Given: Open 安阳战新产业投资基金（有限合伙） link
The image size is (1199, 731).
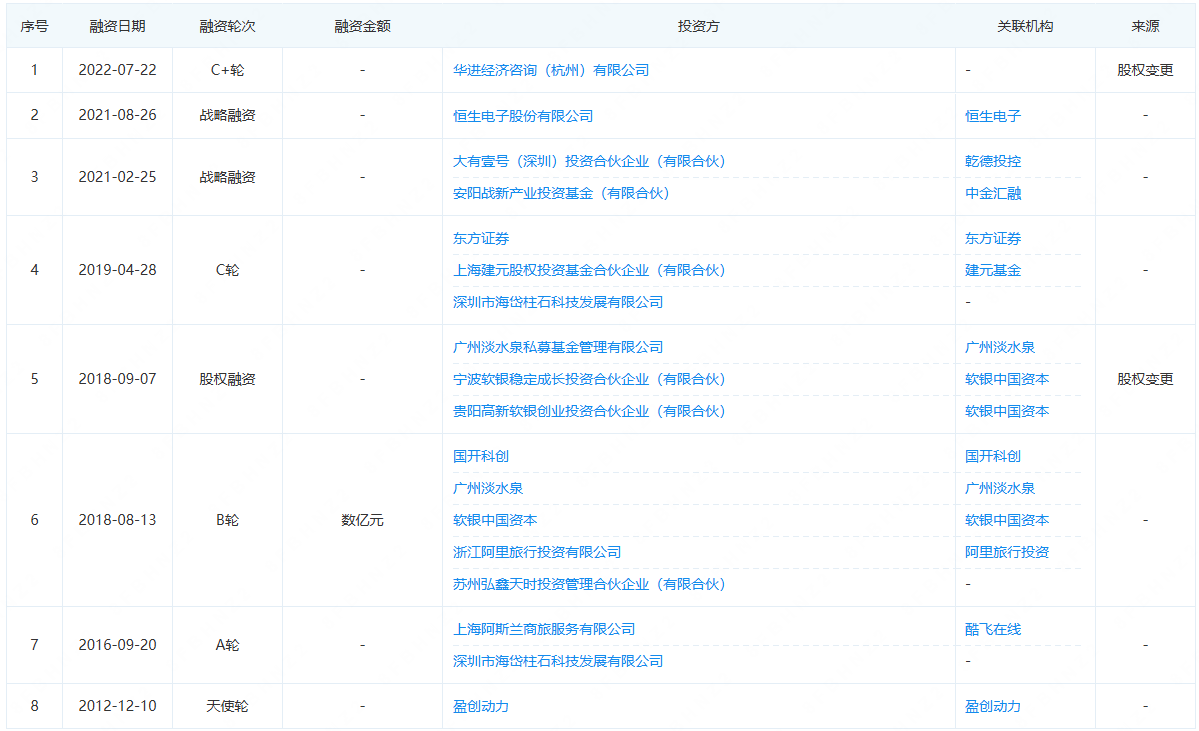Looking at the screenshot, I should 561,193.
